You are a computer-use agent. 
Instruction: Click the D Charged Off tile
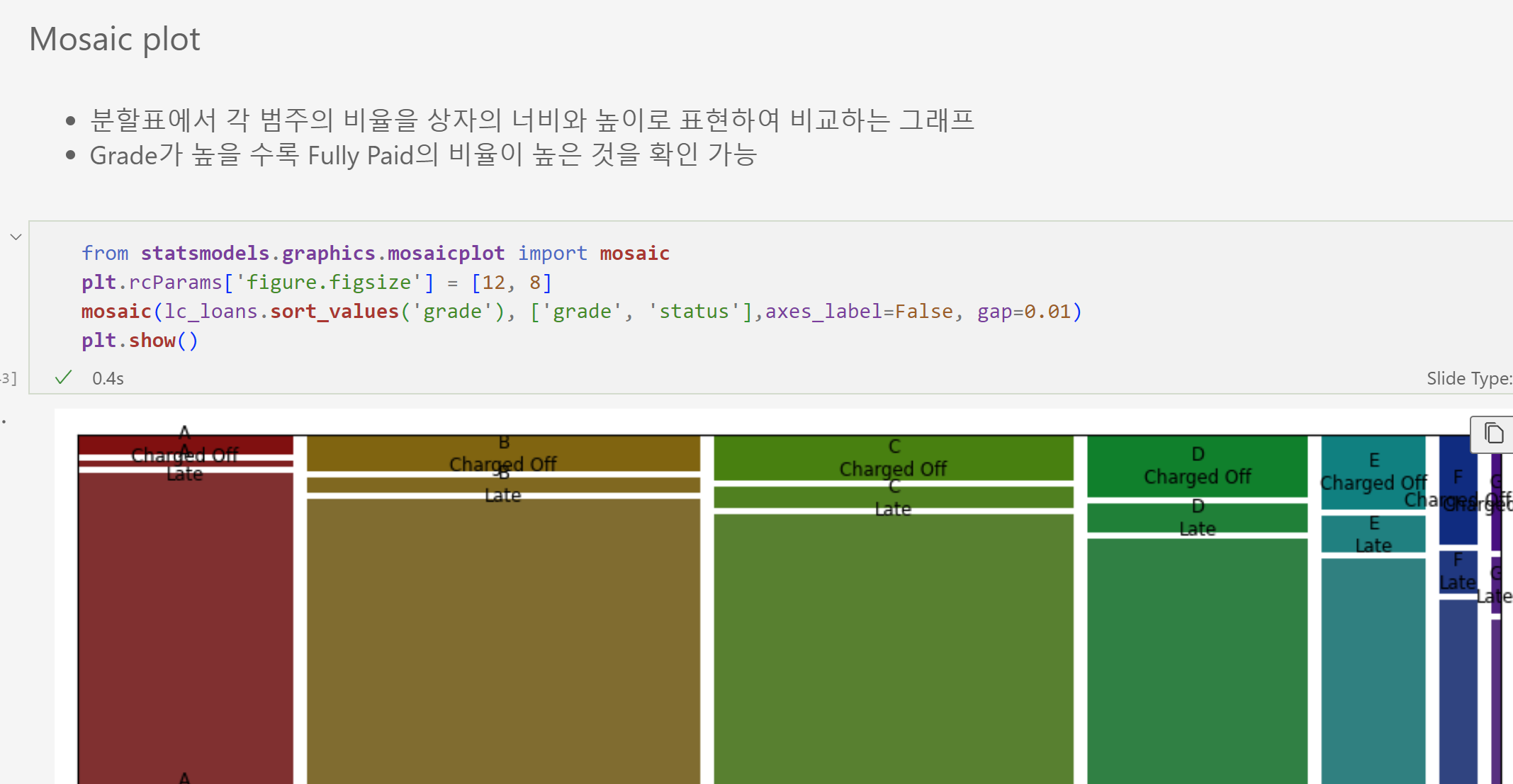[1197, 466]
